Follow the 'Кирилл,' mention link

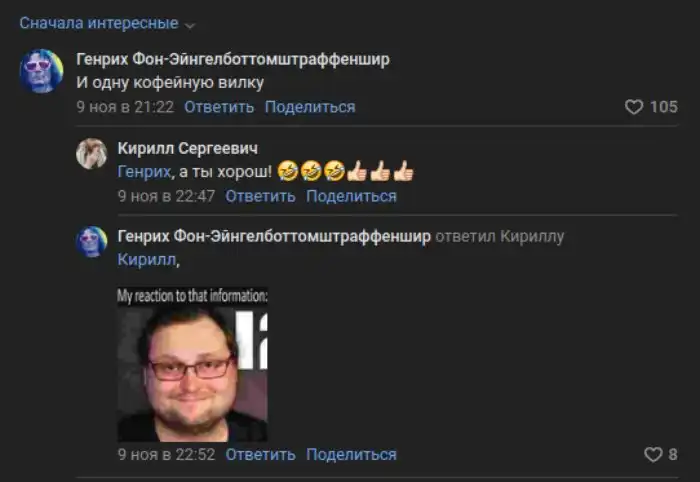point(148,260)
